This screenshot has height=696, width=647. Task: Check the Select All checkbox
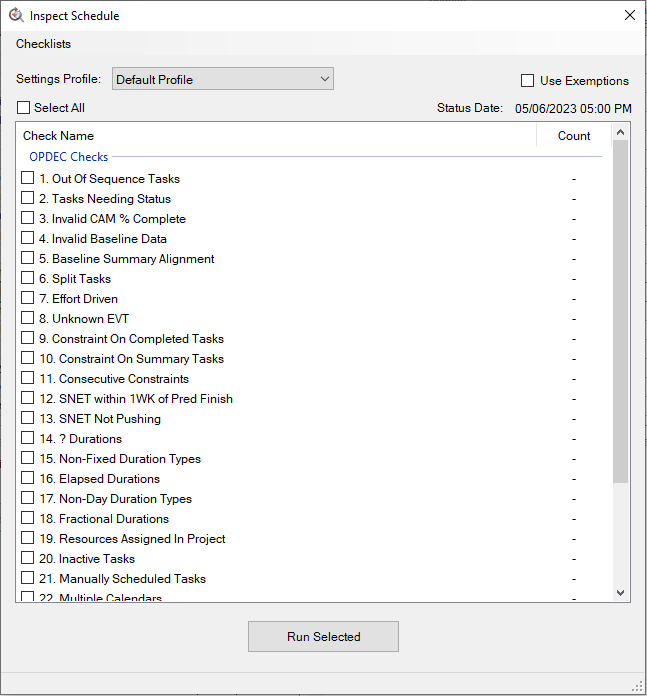(24, 108)
